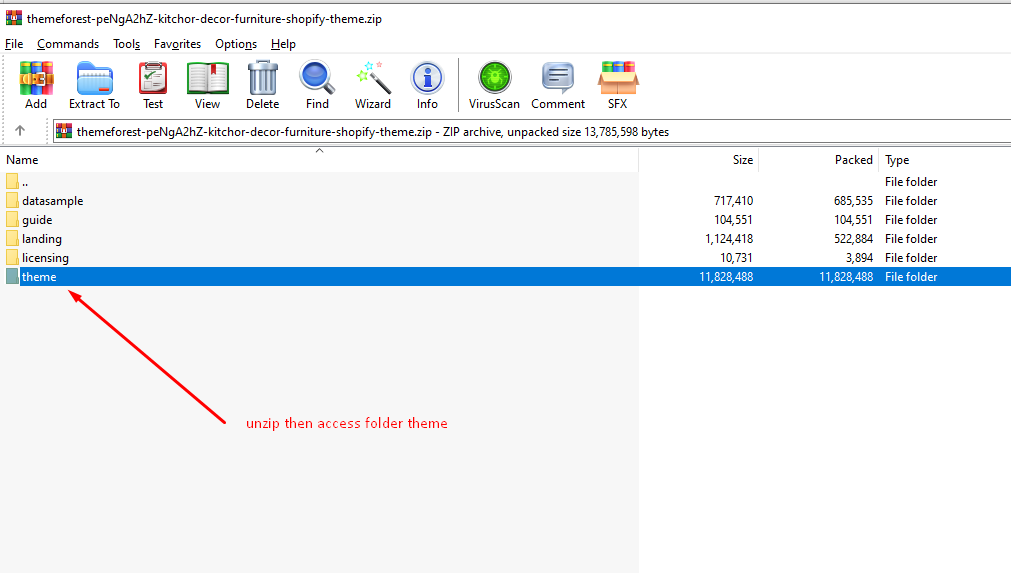The width and height of the screenshot is (1011, 573).
Task: Click the SFX box icon
Action: [618, 78]
